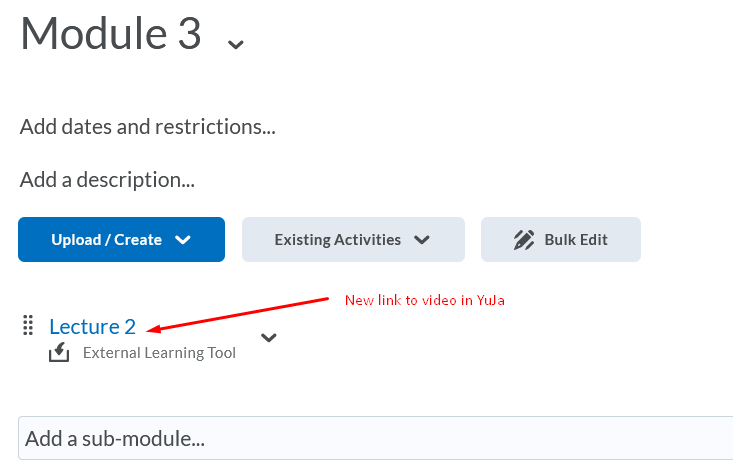Click the External Learning Tool text
The height and width of the screenshot is (472, 733).
pos(159,352)
